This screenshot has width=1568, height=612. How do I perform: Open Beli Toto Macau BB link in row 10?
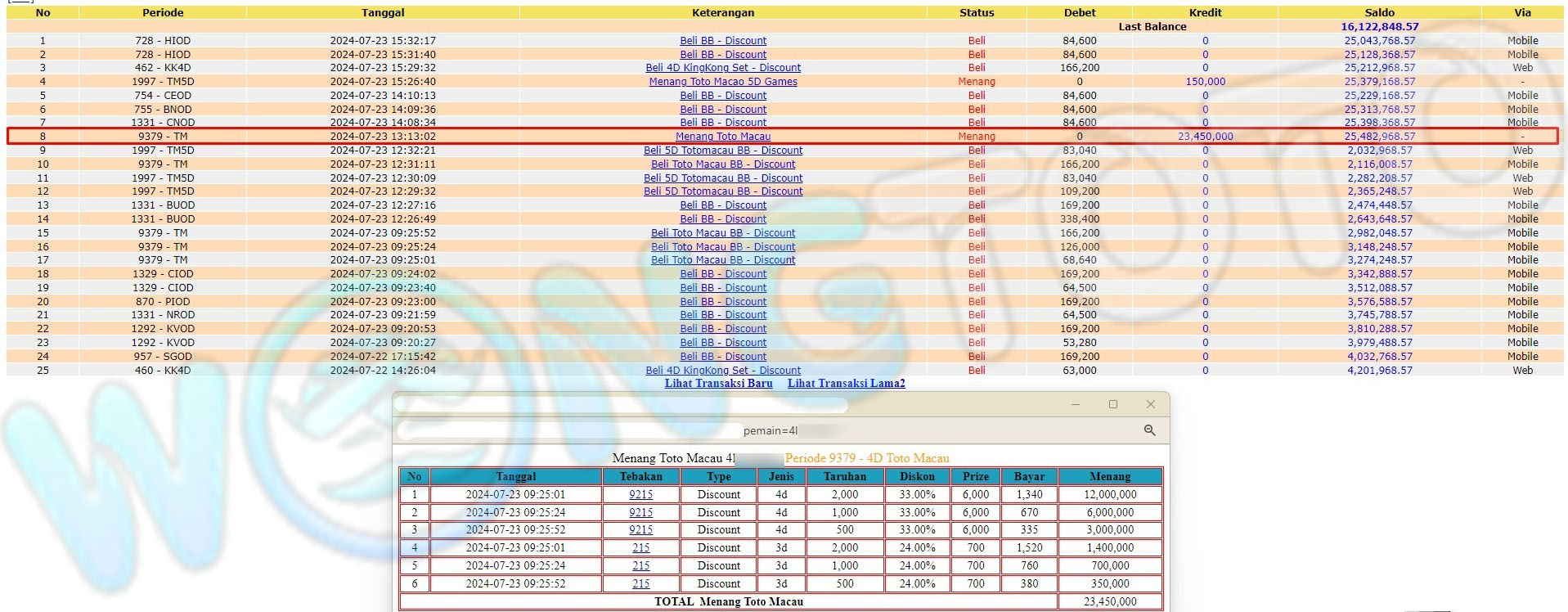tap(723, 164)
